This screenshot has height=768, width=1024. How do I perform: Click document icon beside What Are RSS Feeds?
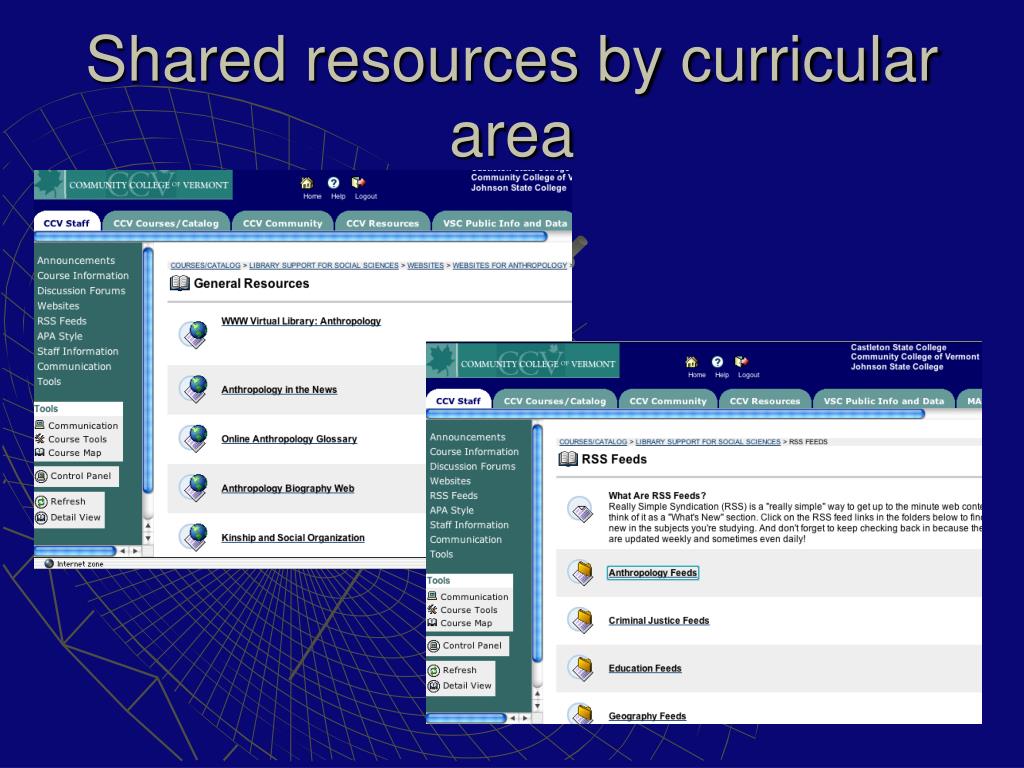[x=581, y=509]
